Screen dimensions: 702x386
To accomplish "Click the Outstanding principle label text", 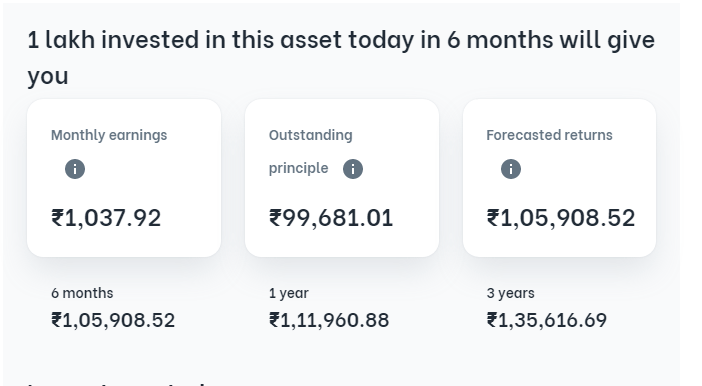I will pyautogui.click(x=310, y=151).
